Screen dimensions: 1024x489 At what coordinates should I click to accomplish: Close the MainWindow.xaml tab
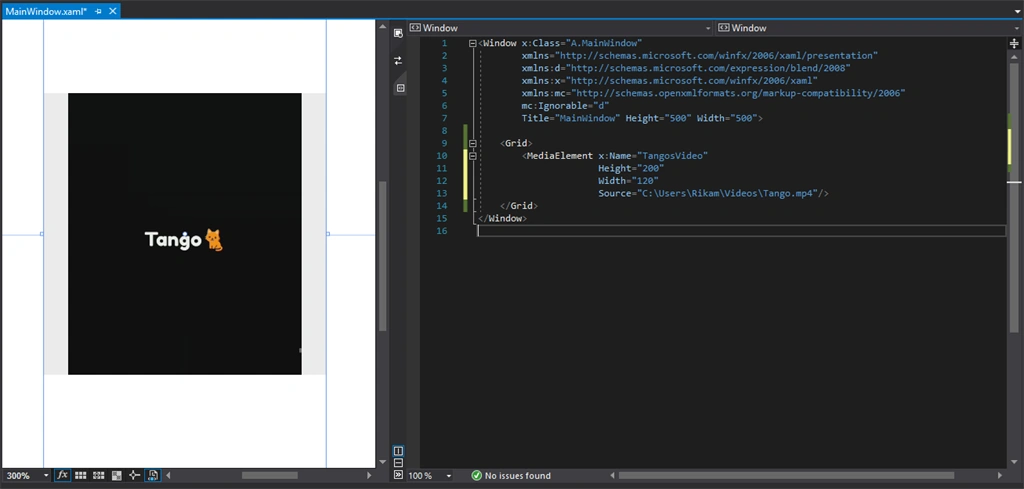click(113, 11)
